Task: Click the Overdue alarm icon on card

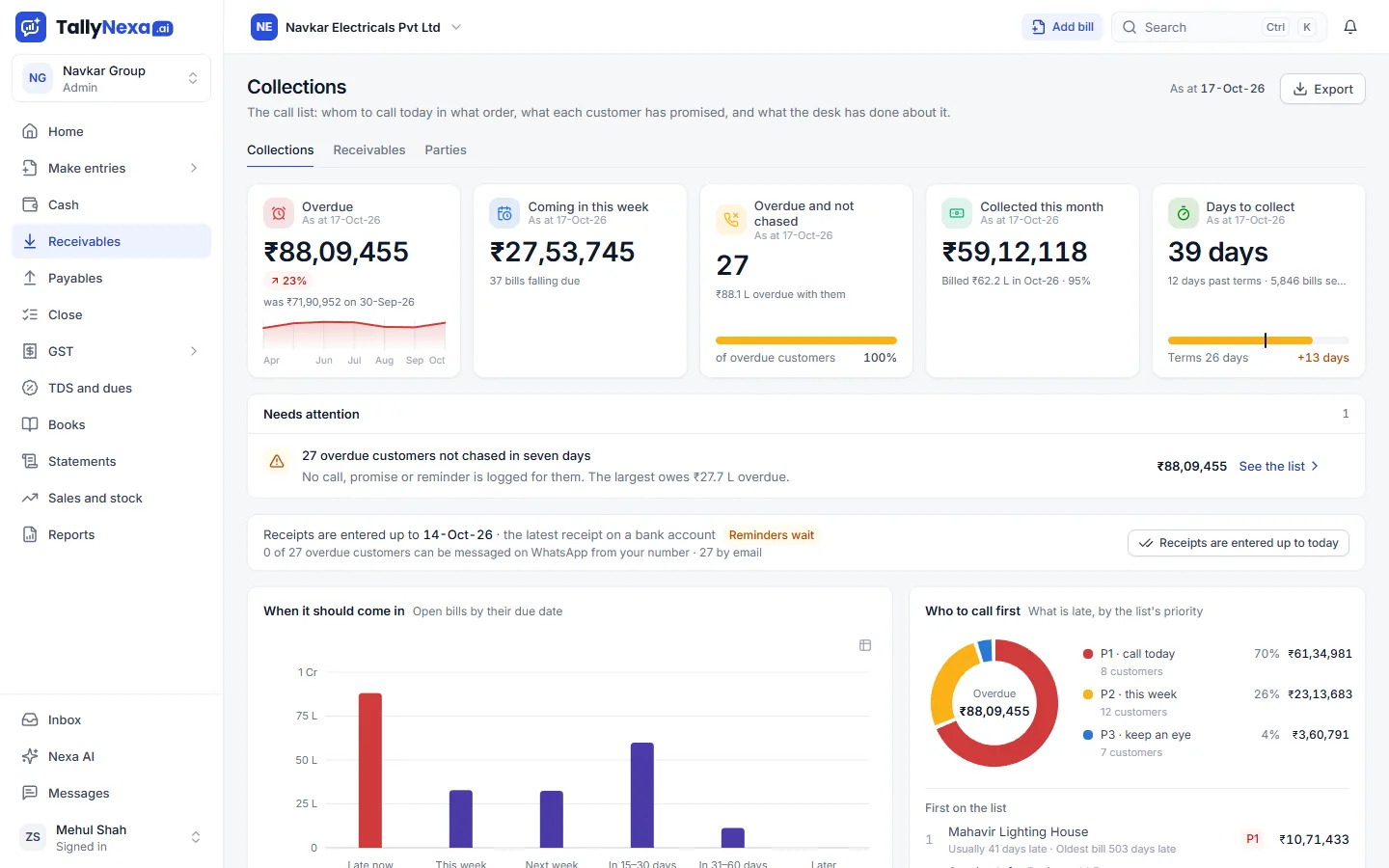Action: [x=279, y=213]
